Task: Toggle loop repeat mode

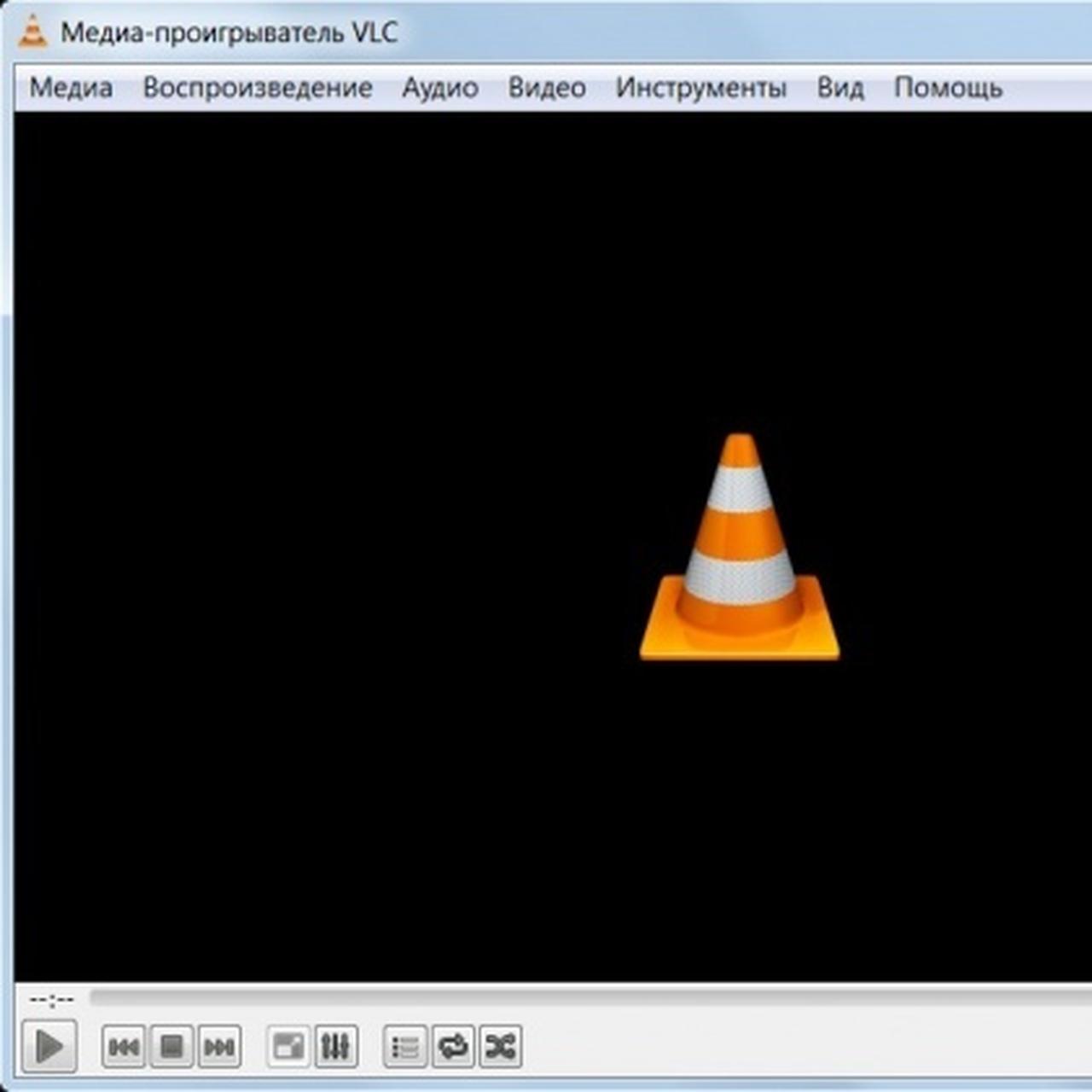Action: [453, 1046]
